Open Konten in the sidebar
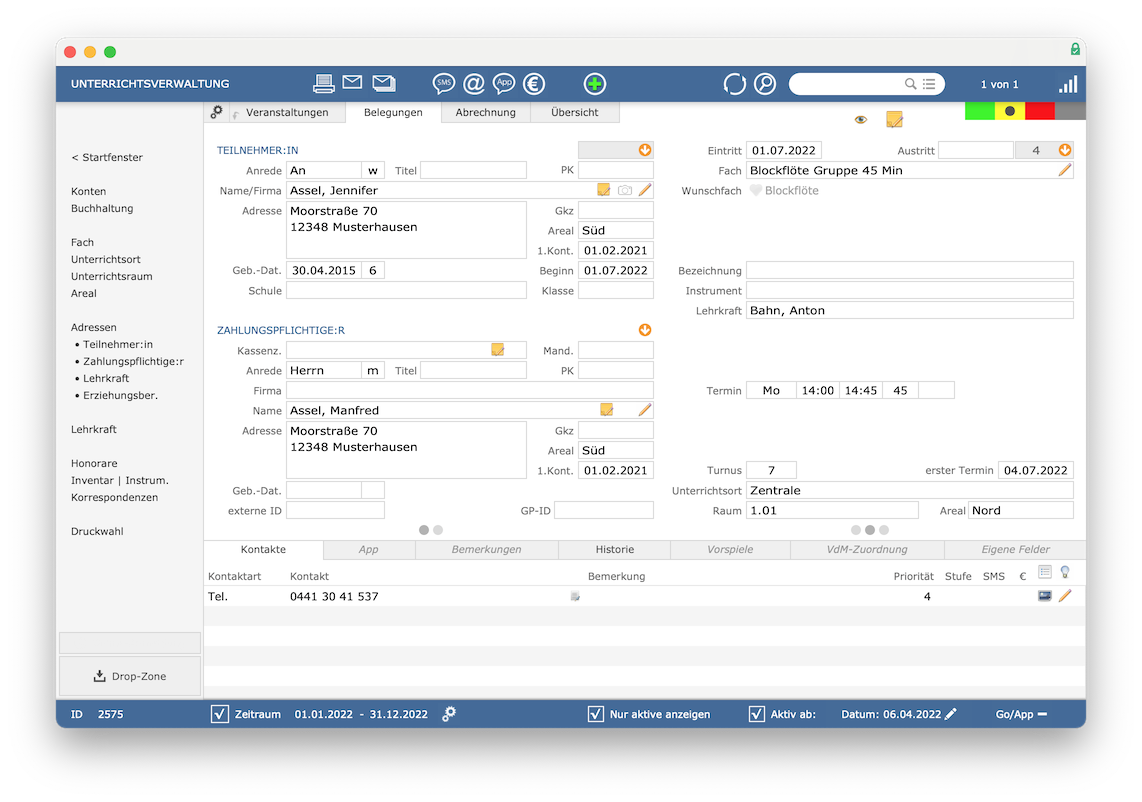 click(89, 191)
